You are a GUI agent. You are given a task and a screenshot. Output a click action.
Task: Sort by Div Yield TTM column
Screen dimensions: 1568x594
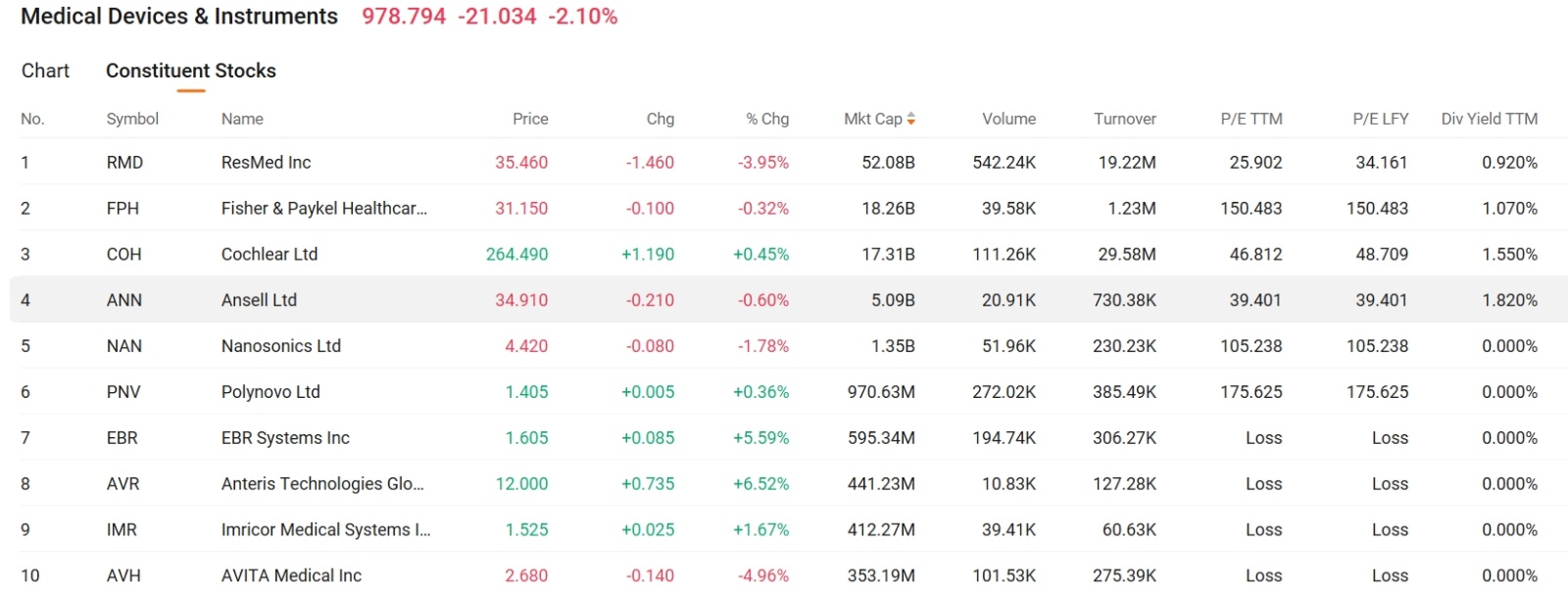click(x=1489, y=119)
